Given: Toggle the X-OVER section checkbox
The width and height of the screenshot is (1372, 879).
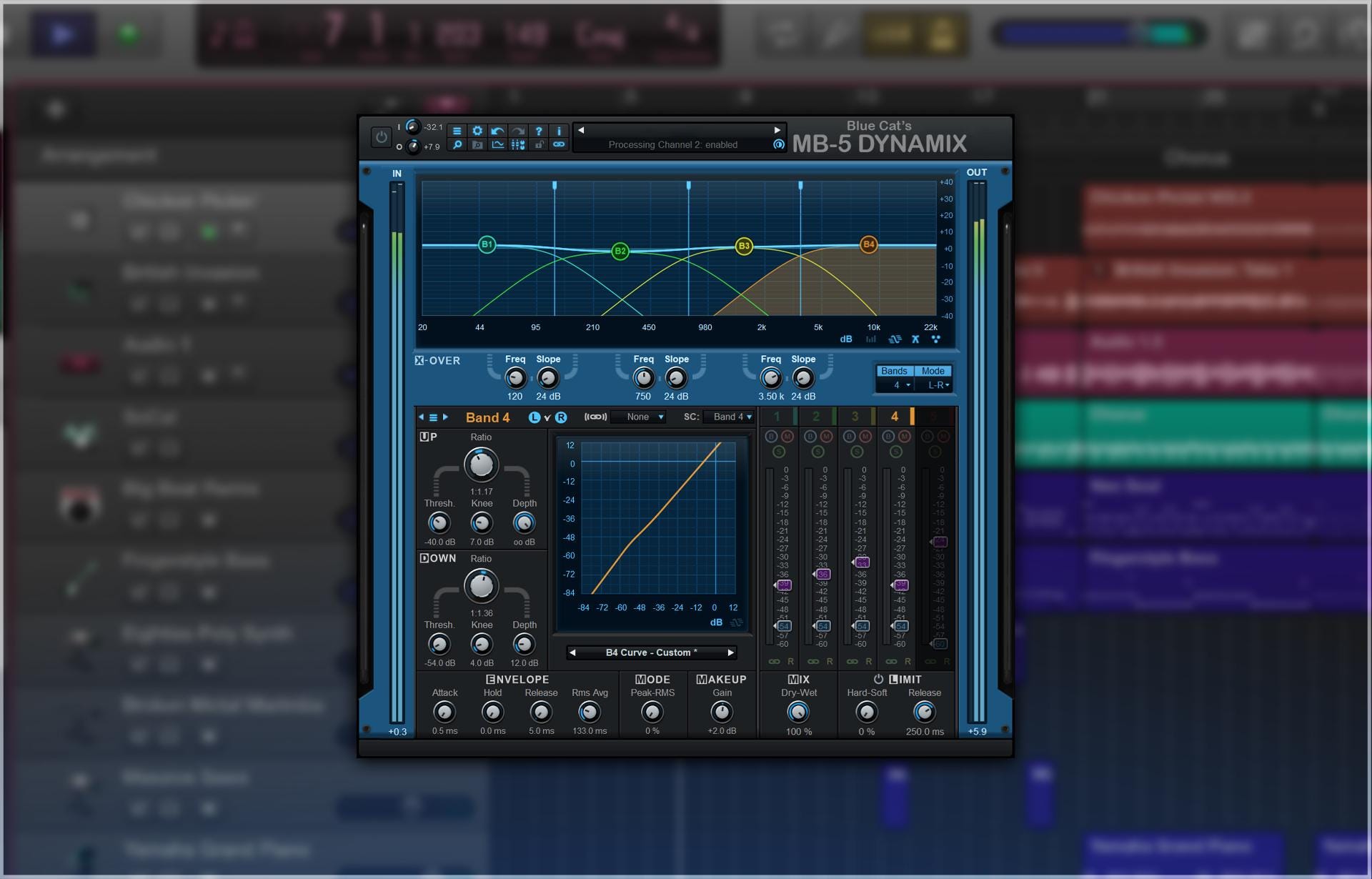Looking at the screenshot, I should point(419,361).
